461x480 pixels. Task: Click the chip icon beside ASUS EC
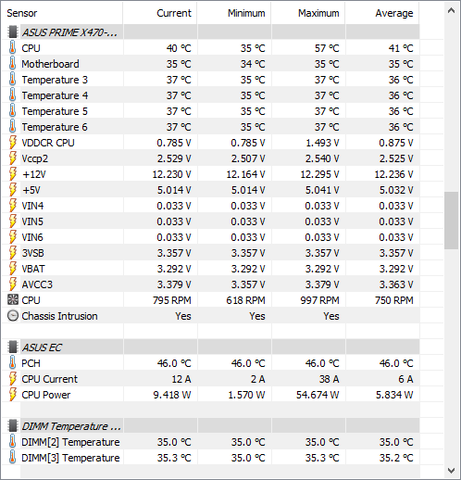click(13, 347)
